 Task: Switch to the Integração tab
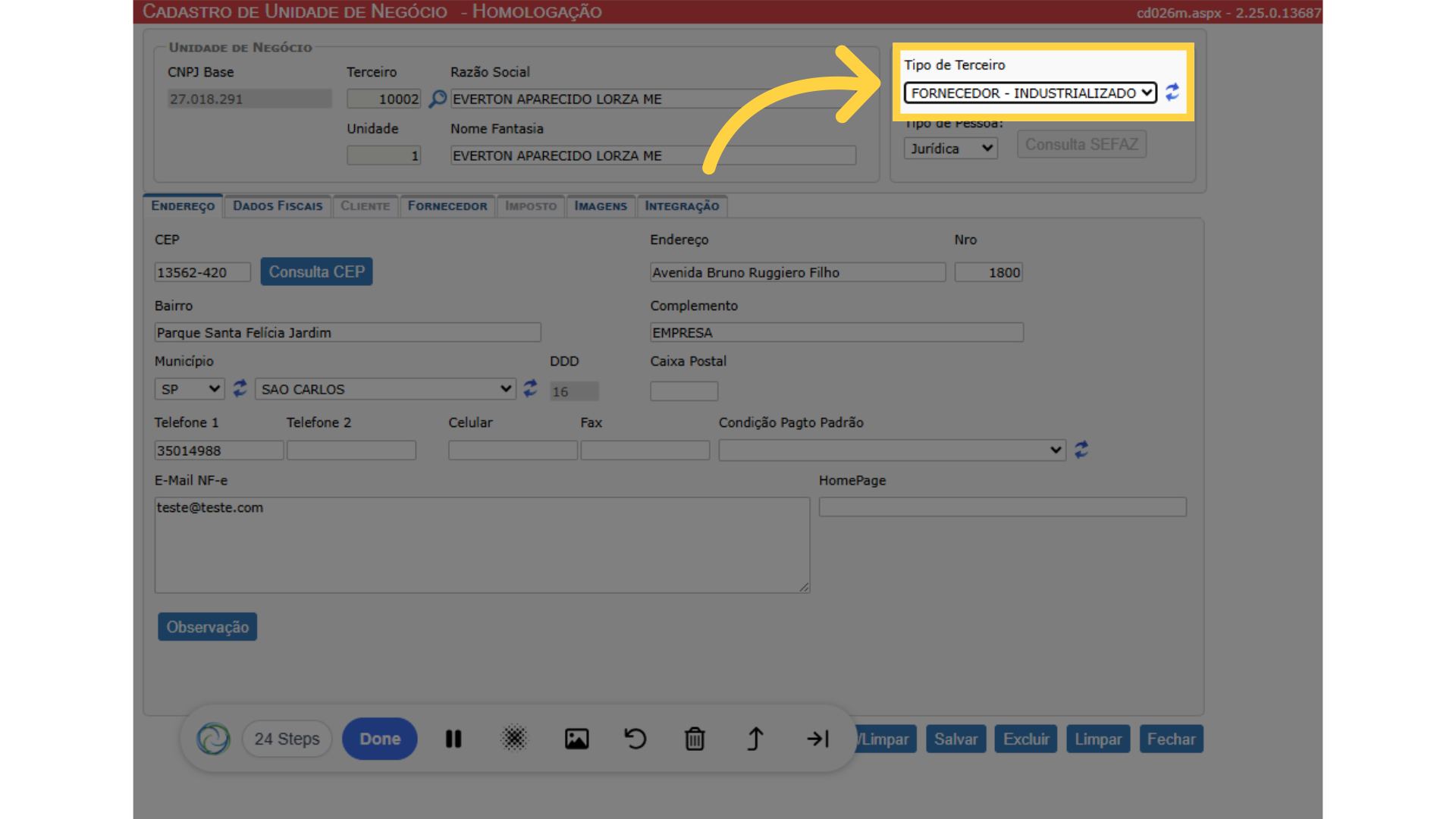click(682, 206)
